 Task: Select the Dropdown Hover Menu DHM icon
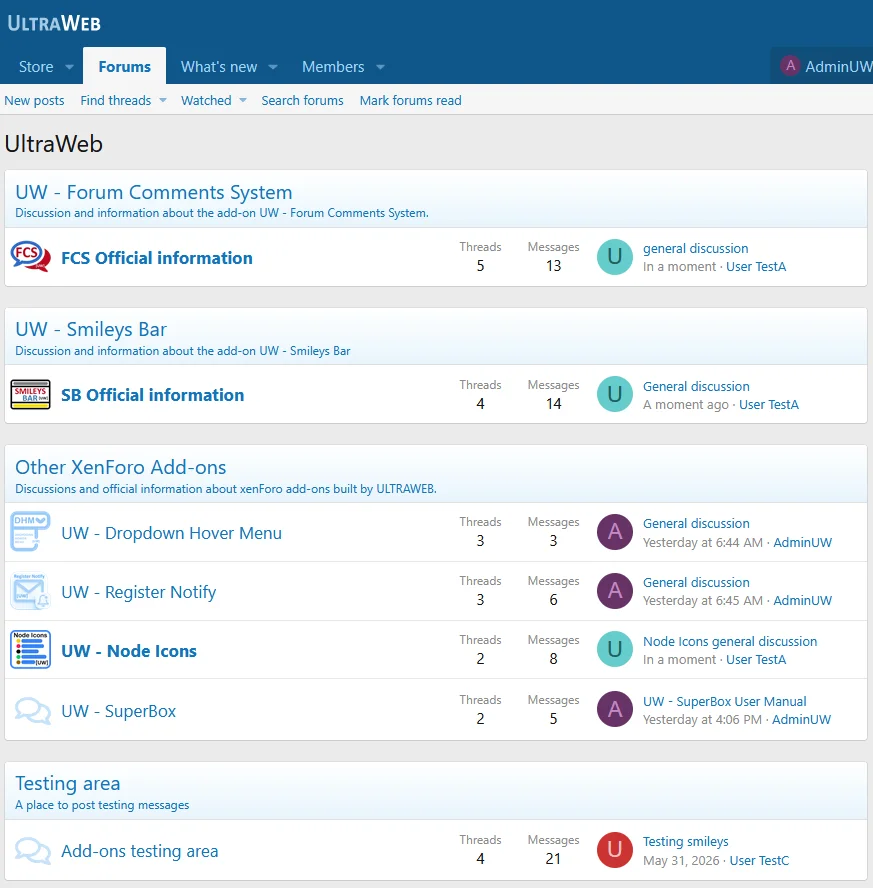coord(31,532)
